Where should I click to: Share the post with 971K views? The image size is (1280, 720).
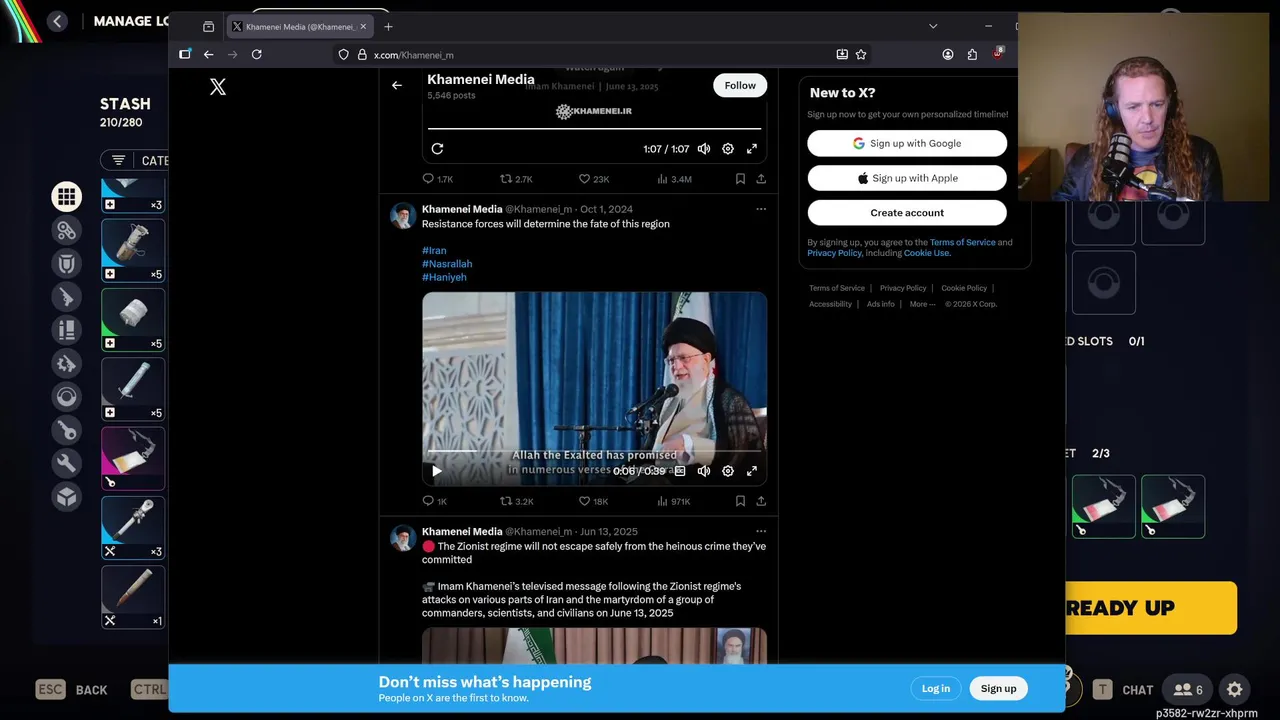pos(761,501)
